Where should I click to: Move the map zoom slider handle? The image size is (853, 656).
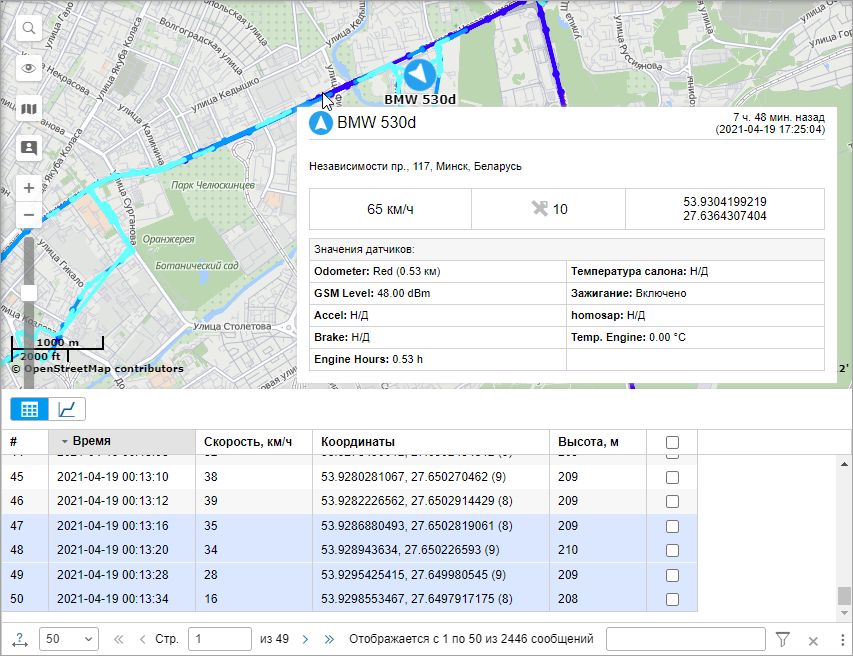(x=28, y=293)
